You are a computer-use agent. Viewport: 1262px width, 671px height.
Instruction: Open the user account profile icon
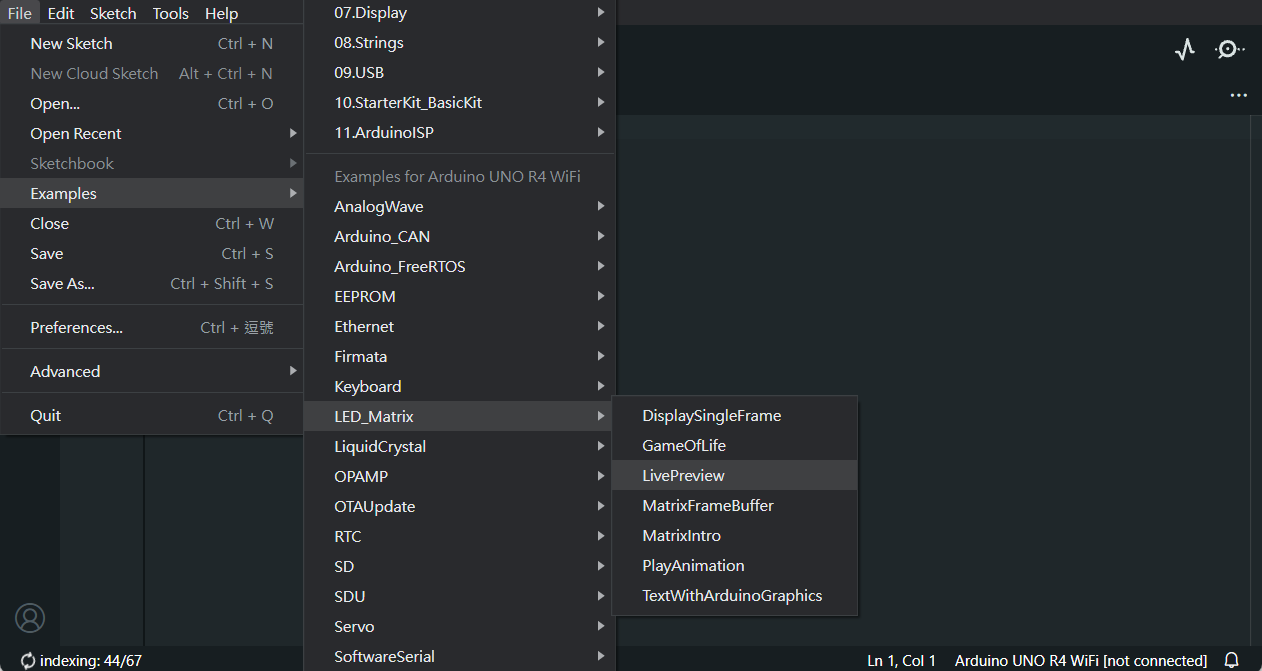tap(30, 618)
